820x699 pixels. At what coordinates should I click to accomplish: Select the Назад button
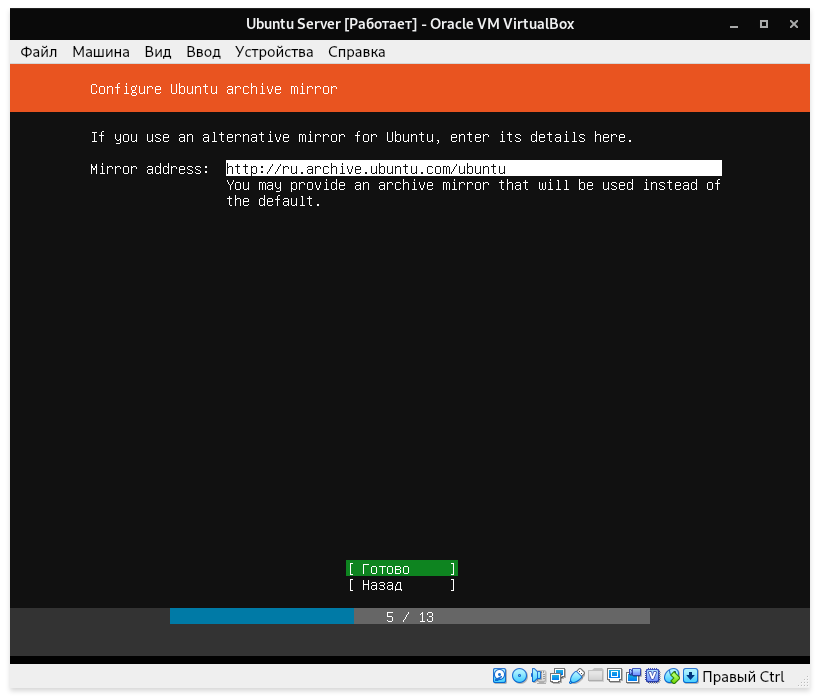401,585
